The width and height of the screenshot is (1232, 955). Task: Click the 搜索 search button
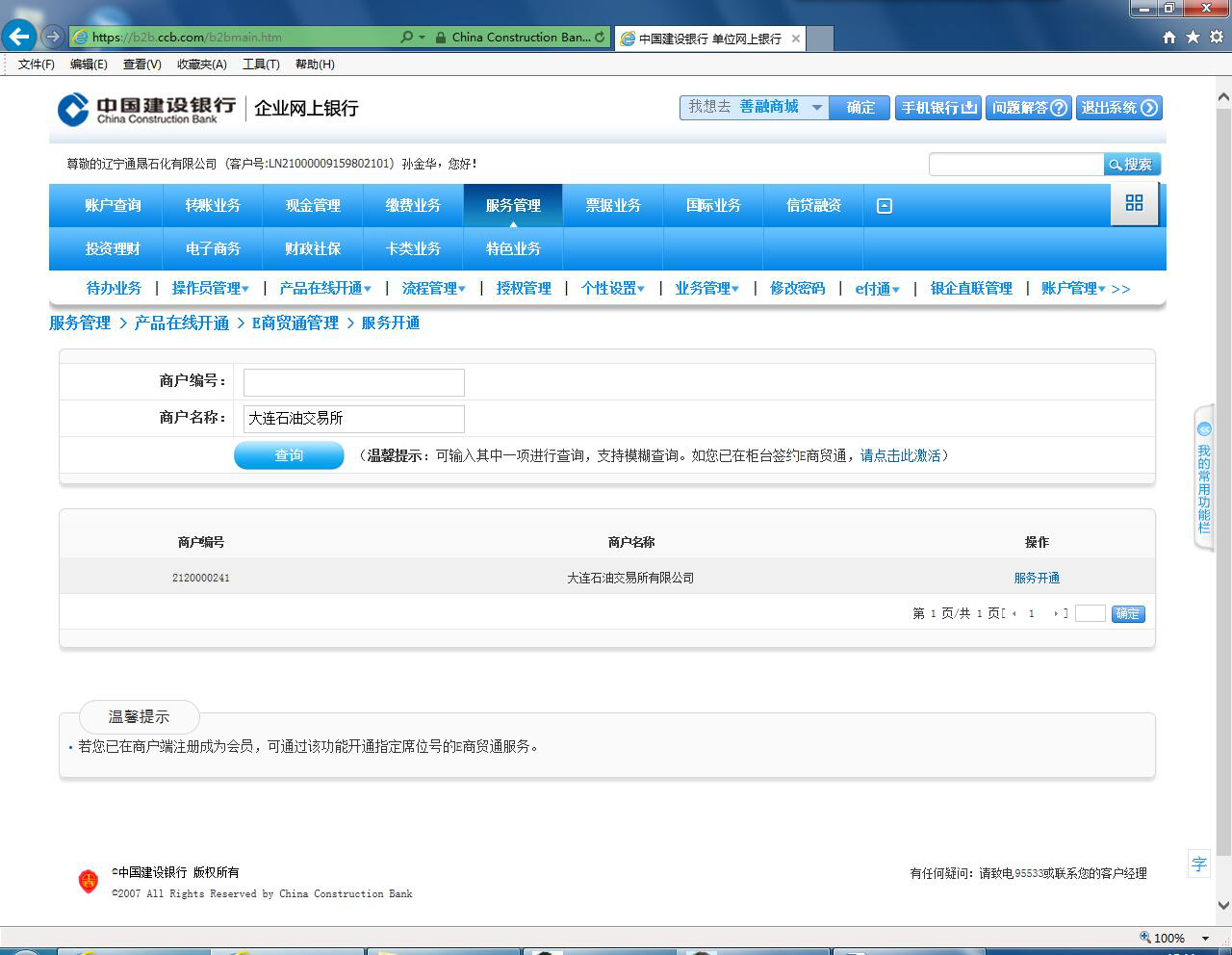[1132, 165]
